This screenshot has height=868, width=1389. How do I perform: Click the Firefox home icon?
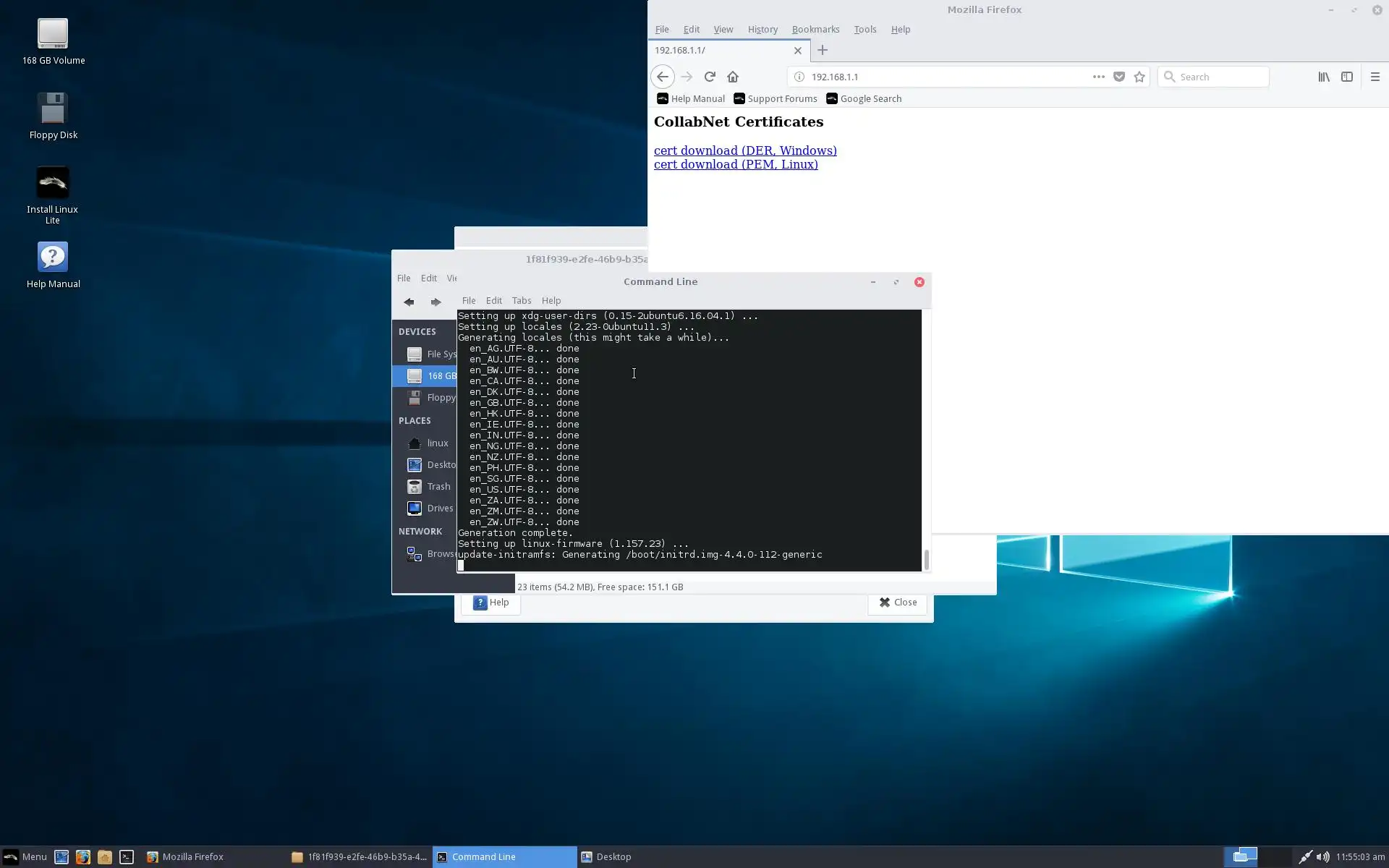click(x=733, y=77)
